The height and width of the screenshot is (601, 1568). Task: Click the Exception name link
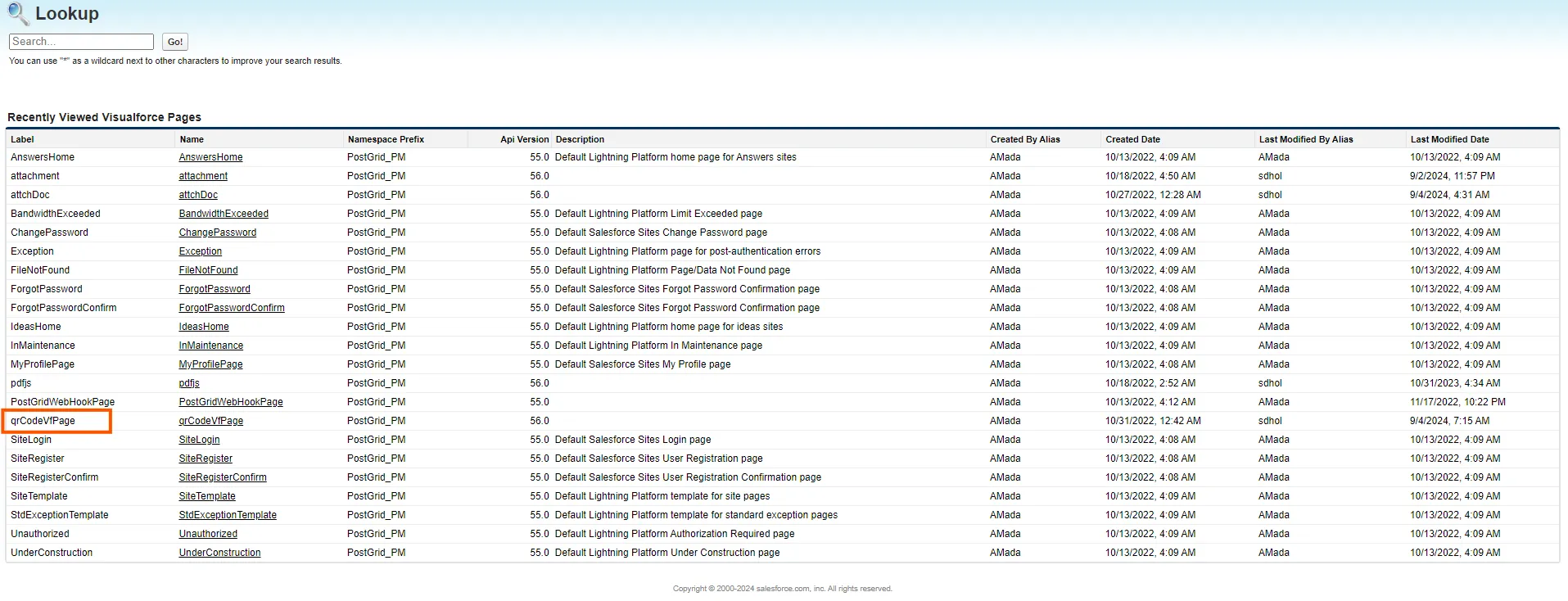(x=200, y=251)
